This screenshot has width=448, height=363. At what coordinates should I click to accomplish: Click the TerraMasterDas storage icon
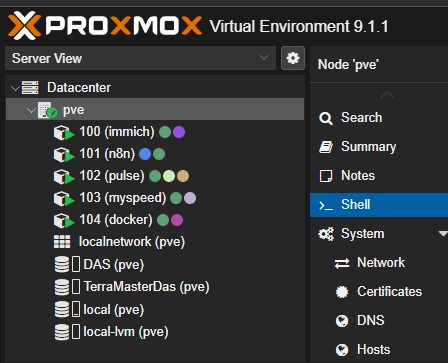[62, 287]
